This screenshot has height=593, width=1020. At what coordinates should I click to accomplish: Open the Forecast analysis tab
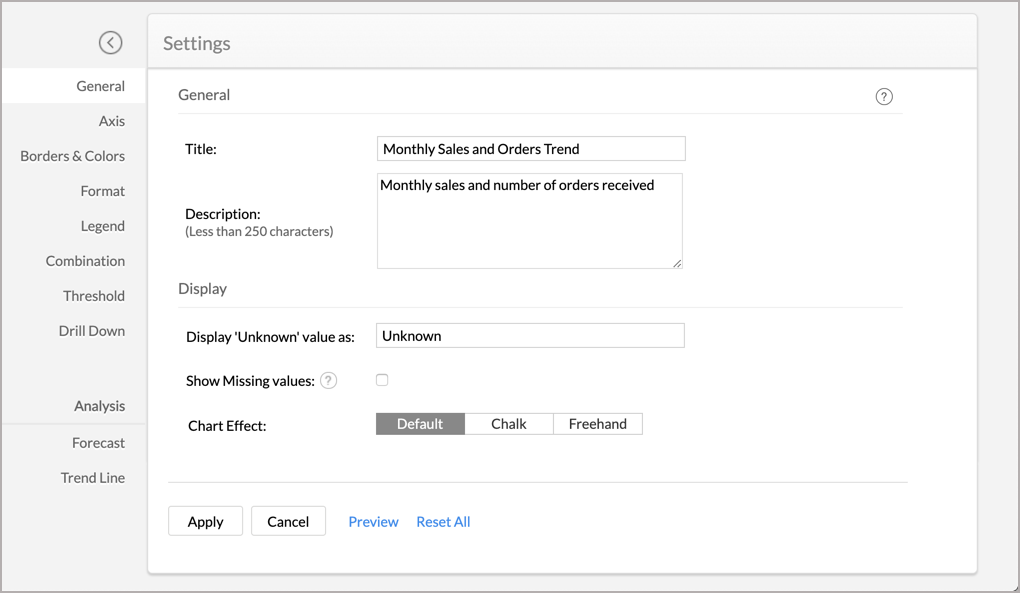[98, 443]
